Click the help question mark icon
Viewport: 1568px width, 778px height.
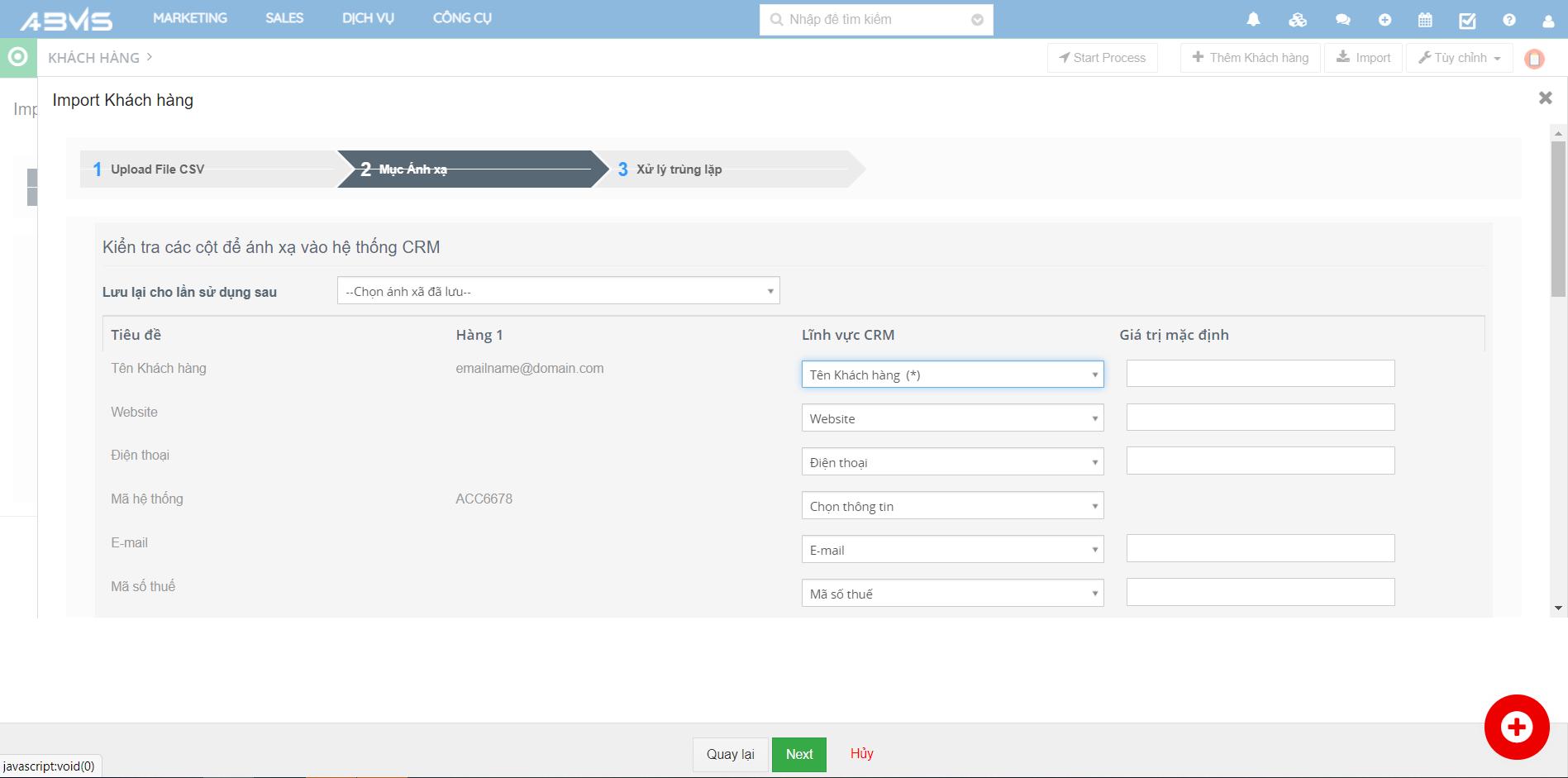click(1509, 20)
